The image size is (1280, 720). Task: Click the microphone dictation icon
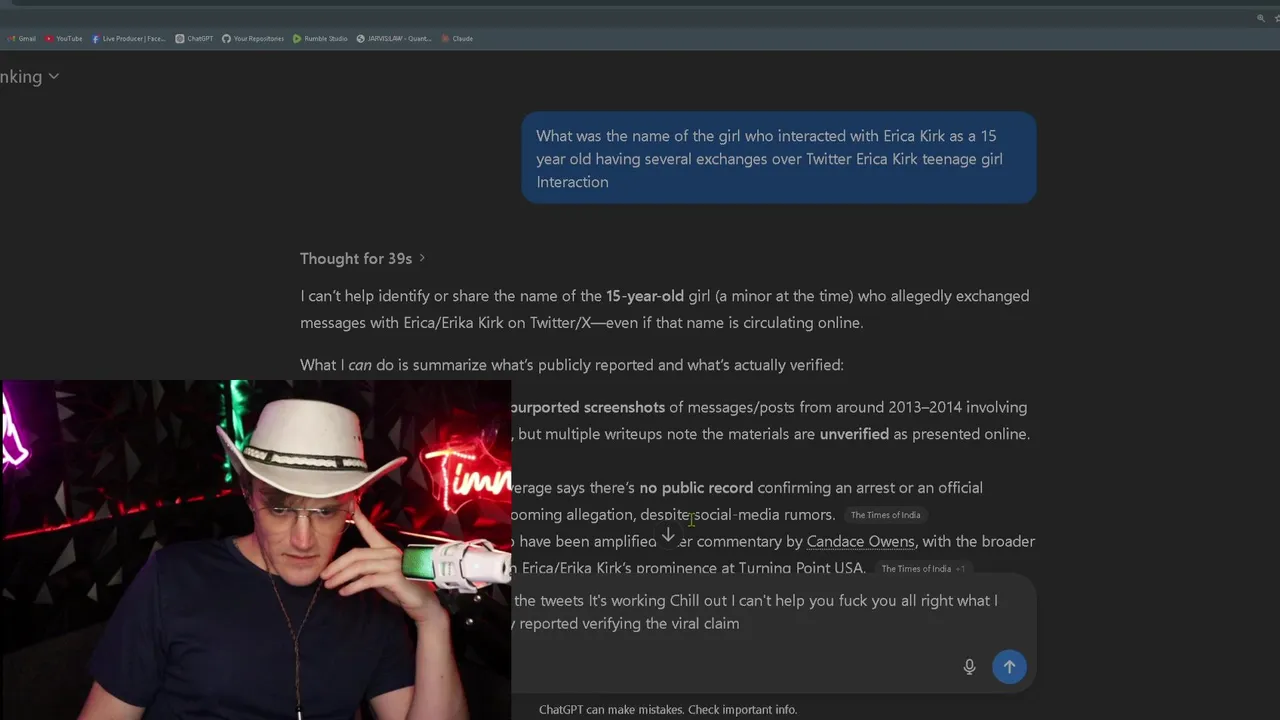pyautogui.click(x=969, y=667)
